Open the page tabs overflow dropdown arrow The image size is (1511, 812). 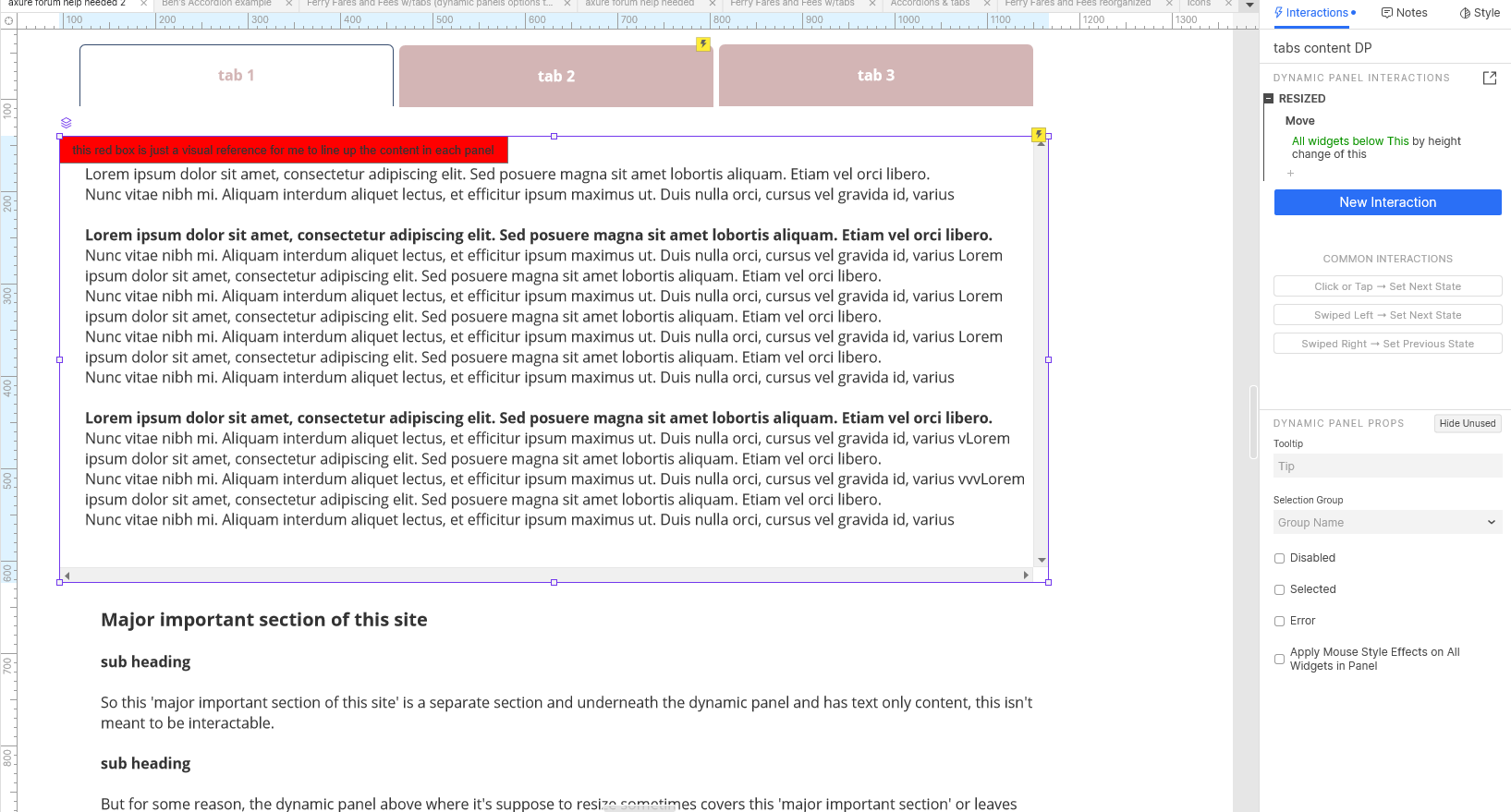coord(1249,5)
